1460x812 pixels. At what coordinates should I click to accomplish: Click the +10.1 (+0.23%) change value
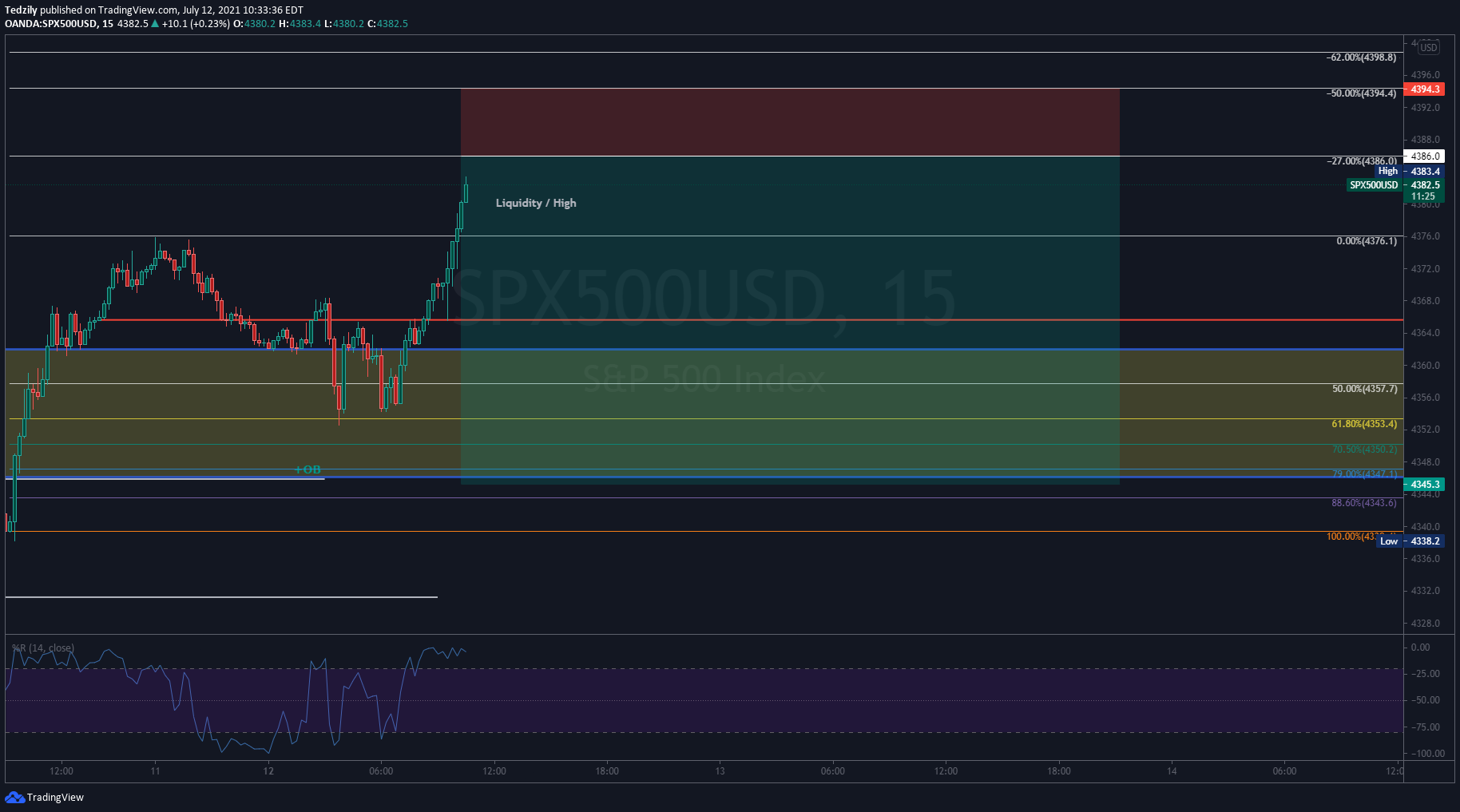coord(196,24)
